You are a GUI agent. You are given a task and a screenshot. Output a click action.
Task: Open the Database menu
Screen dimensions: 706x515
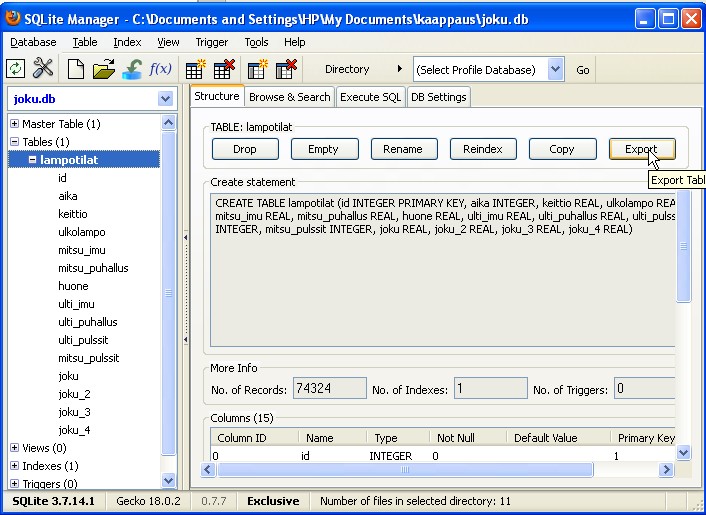tap(33, 42)
